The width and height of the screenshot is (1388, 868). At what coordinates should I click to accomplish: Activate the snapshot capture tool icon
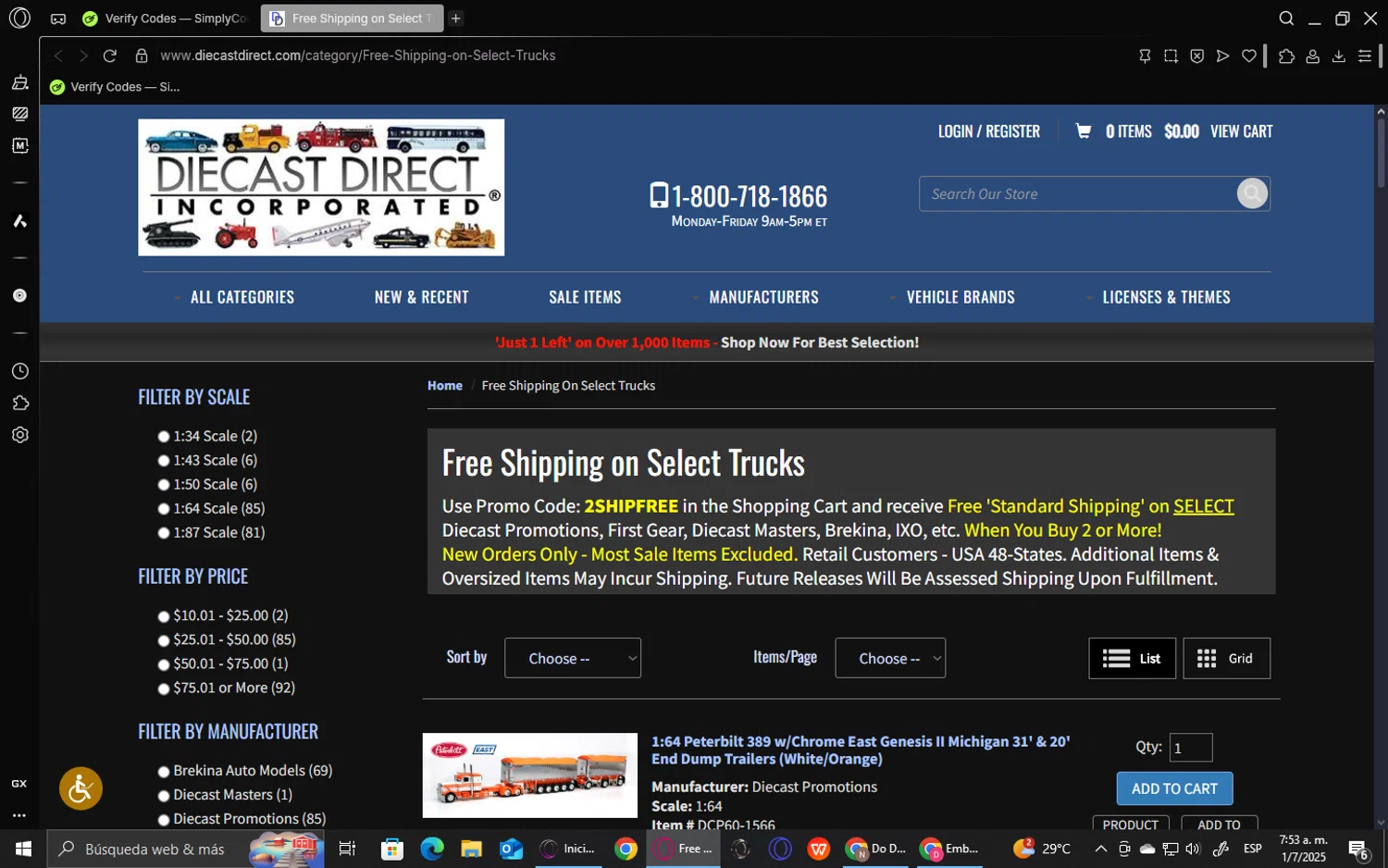pos(1171,56)
